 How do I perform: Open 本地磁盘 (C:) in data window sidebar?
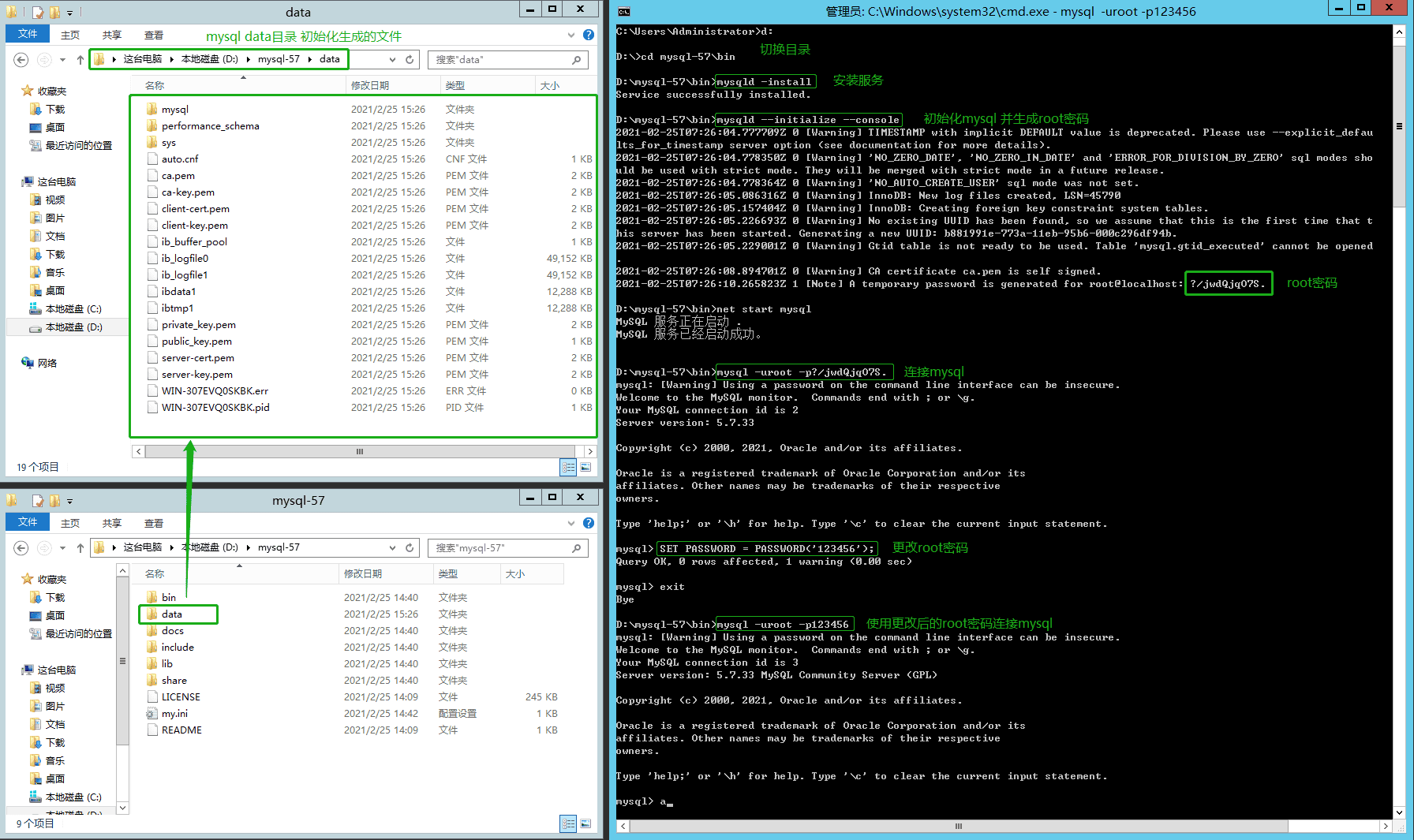tap(65, 309)
